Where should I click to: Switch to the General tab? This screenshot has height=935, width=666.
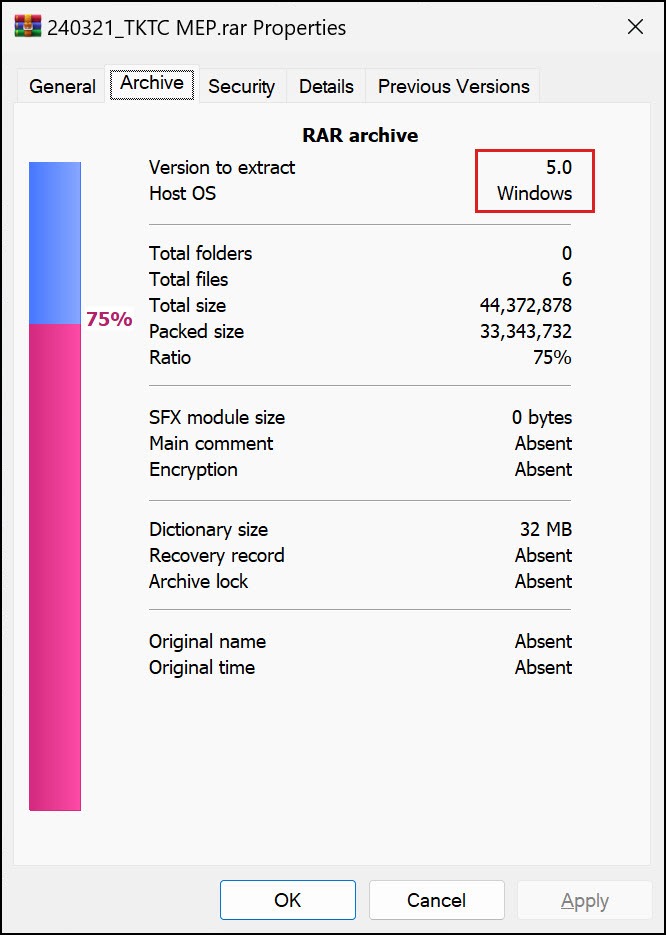coord(62,87)
